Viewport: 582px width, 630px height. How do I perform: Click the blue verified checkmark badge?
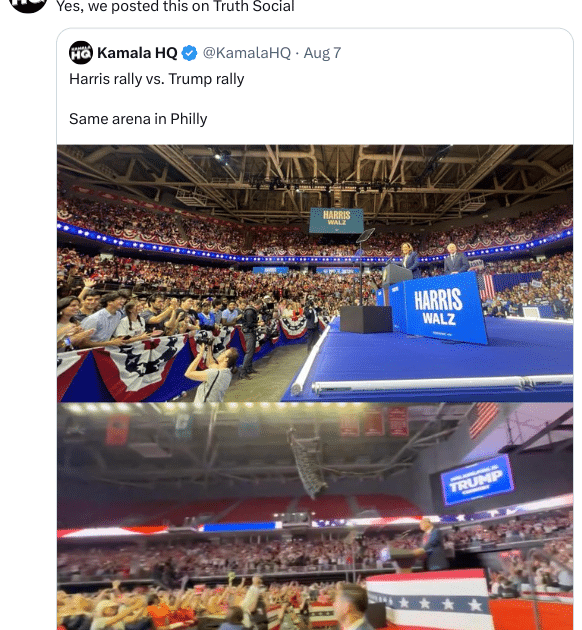[x=189, y=53]
